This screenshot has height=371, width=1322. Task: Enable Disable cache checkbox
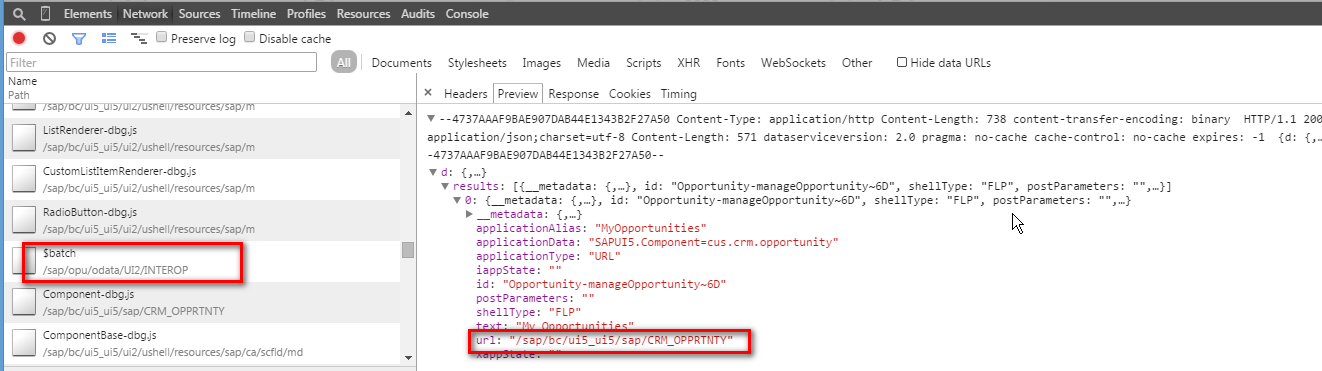click(x=250, y=38)
